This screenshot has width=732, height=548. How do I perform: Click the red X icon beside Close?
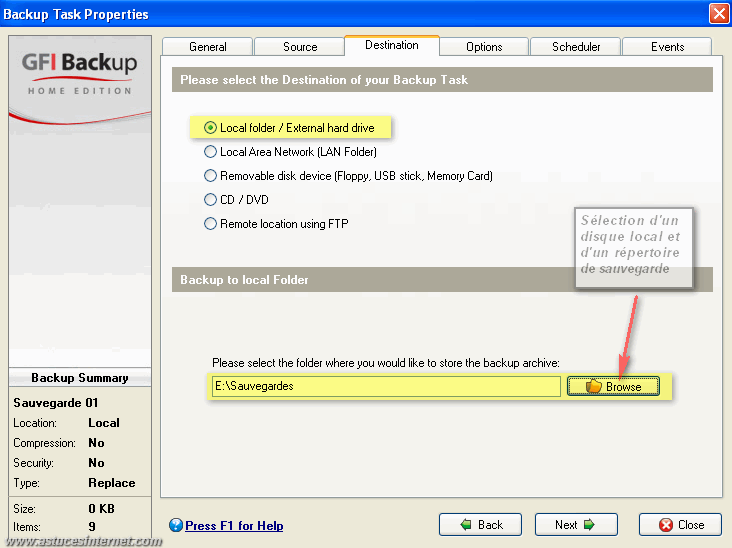click(666, 525)
